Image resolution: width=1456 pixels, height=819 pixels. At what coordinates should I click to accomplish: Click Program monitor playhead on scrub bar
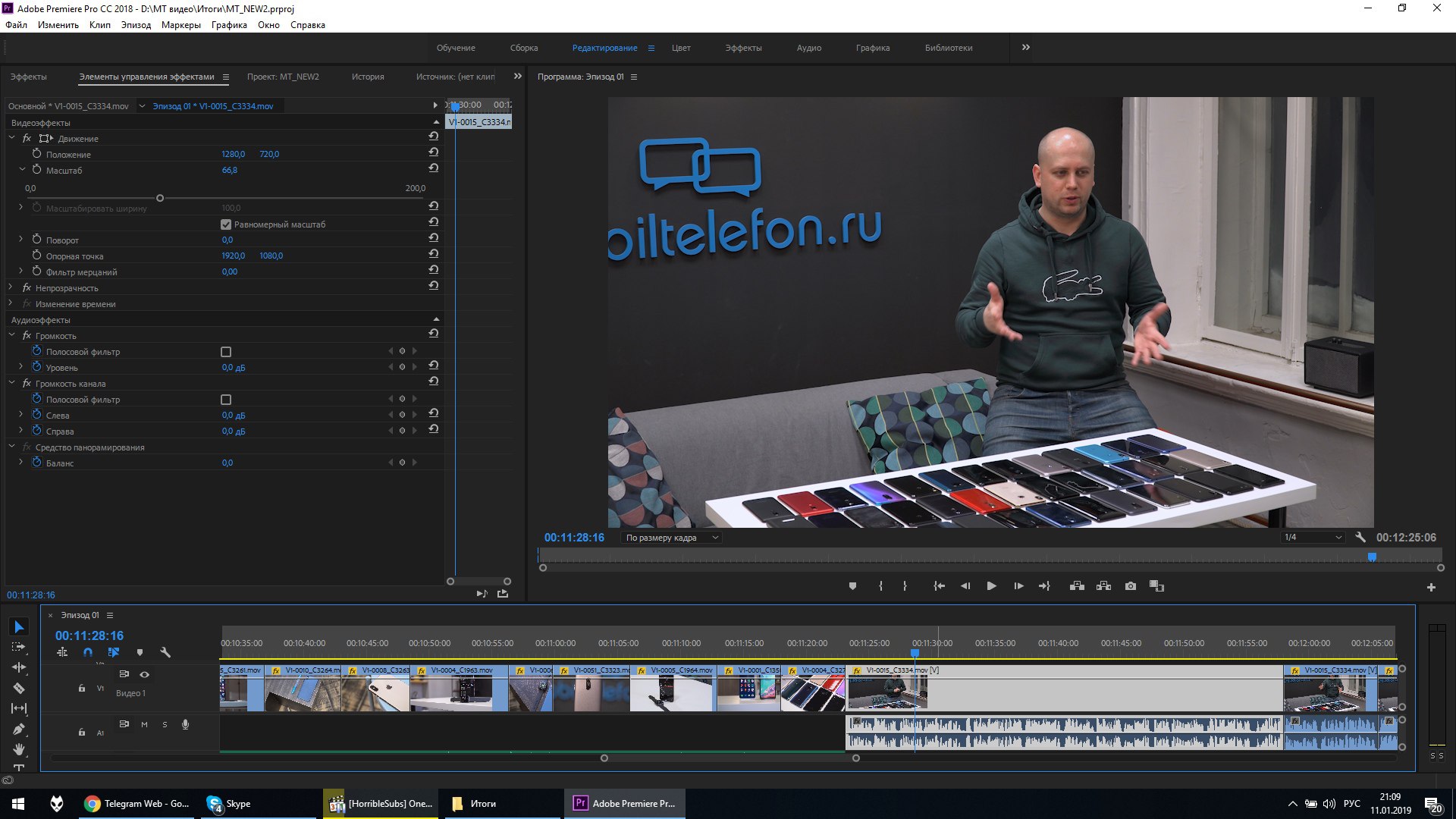[x=1372, y=557]
